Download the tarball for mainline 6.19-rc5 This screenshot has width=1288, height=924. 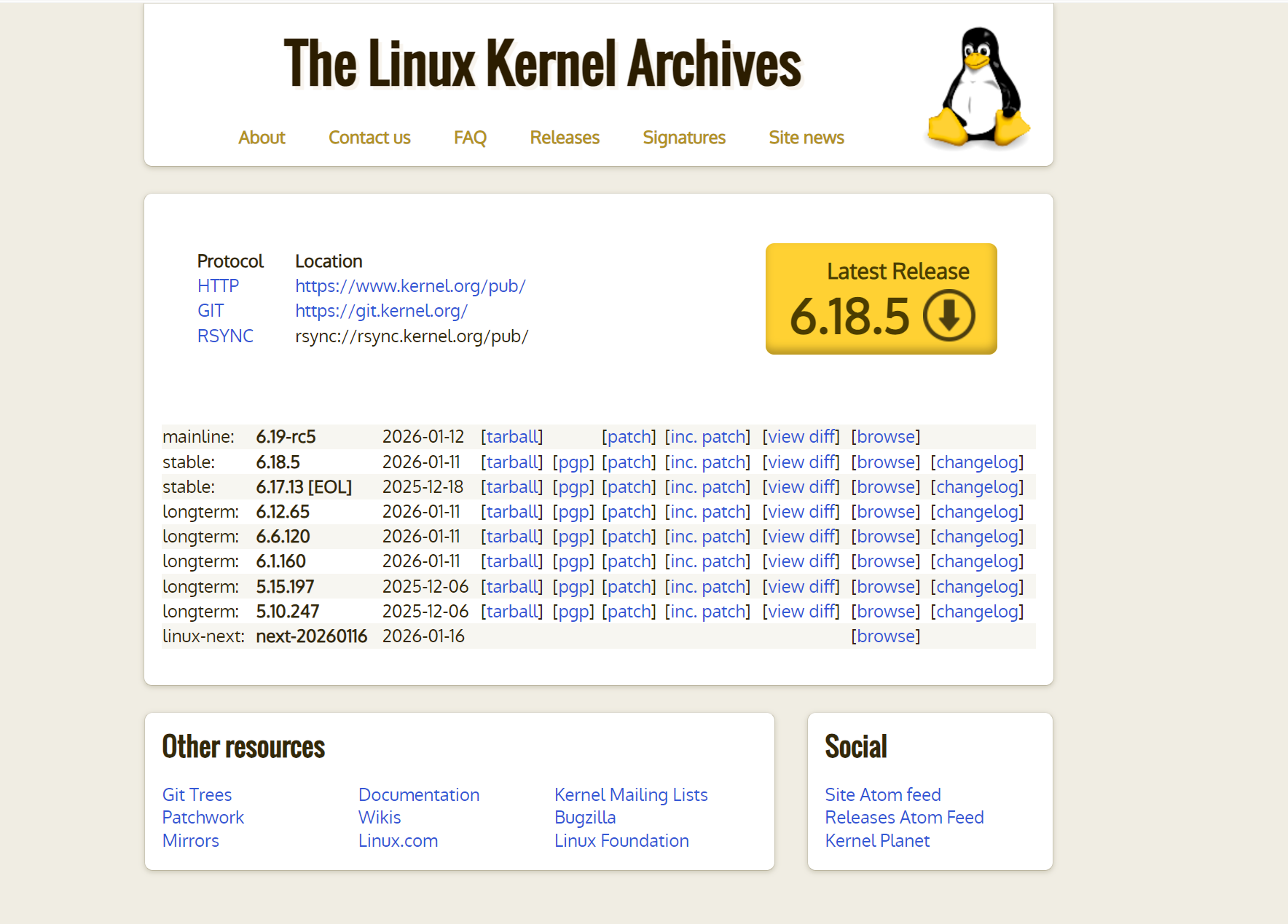[x=511, y=436]
